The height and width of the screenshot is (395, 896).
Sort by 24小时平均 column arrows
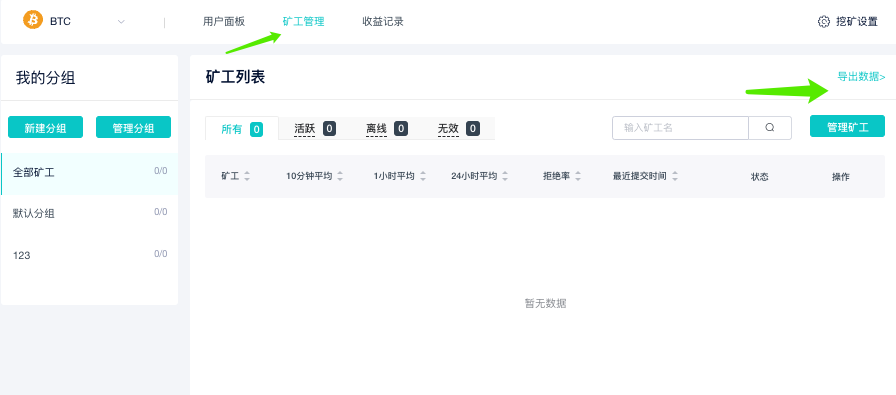point(505,177)
